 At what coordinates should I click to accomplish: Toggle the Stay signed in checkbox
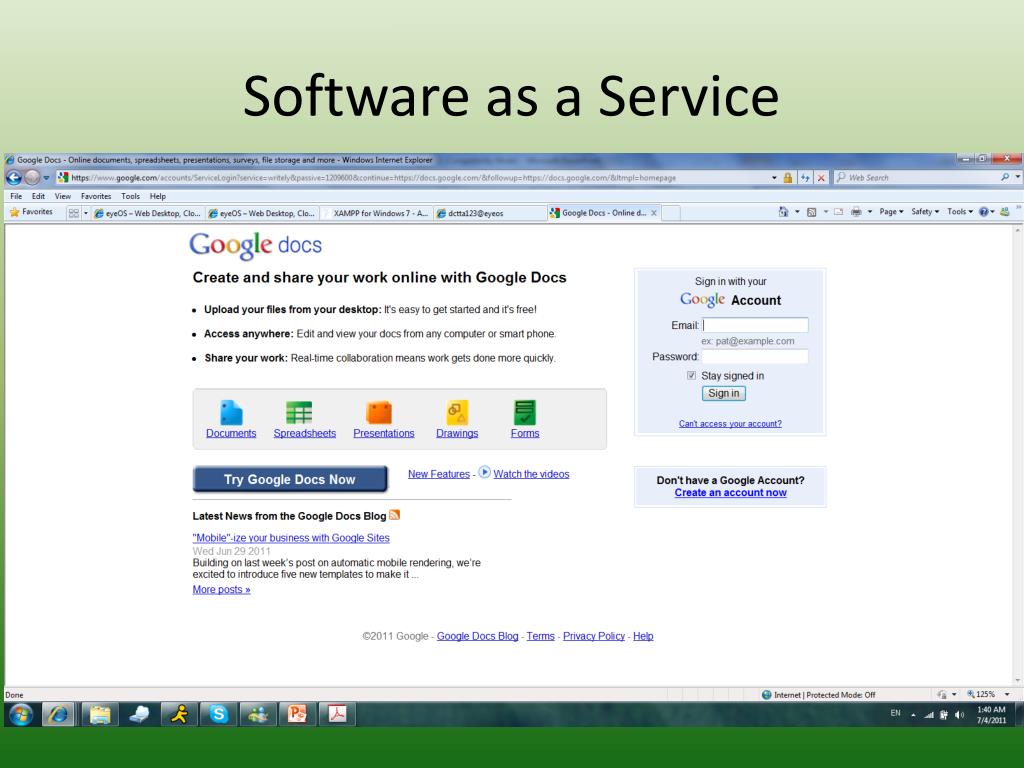coord(691,376)
